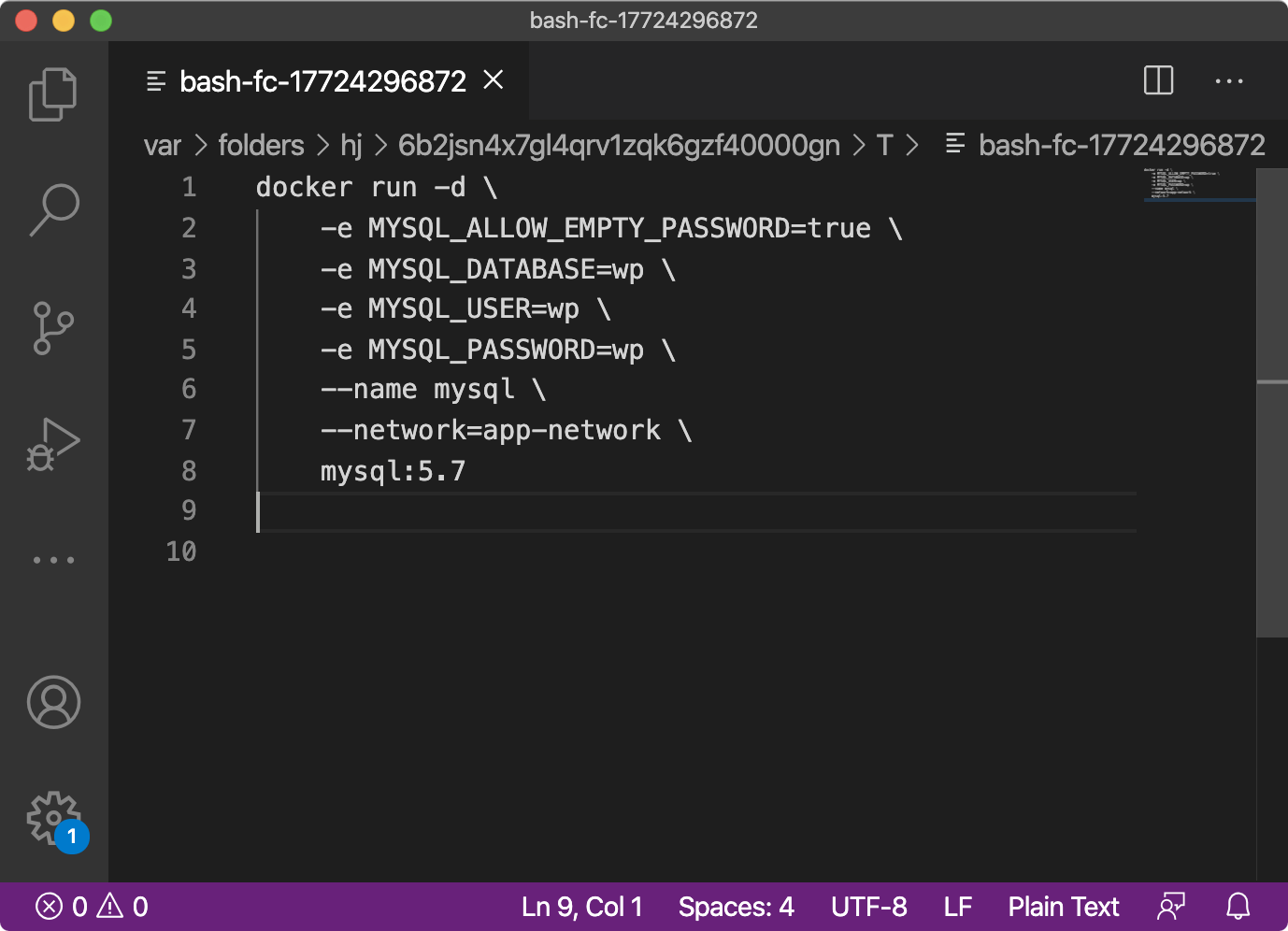Select the bash-fc-17724296872 tab
1288x931 pixels.
click(322, 82)
